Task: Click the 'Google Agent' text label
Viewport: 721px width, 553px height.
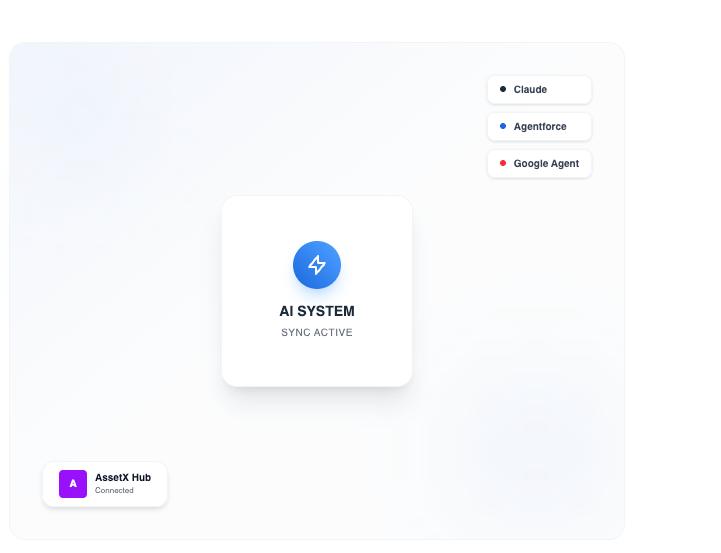Action: click(546, 164)
